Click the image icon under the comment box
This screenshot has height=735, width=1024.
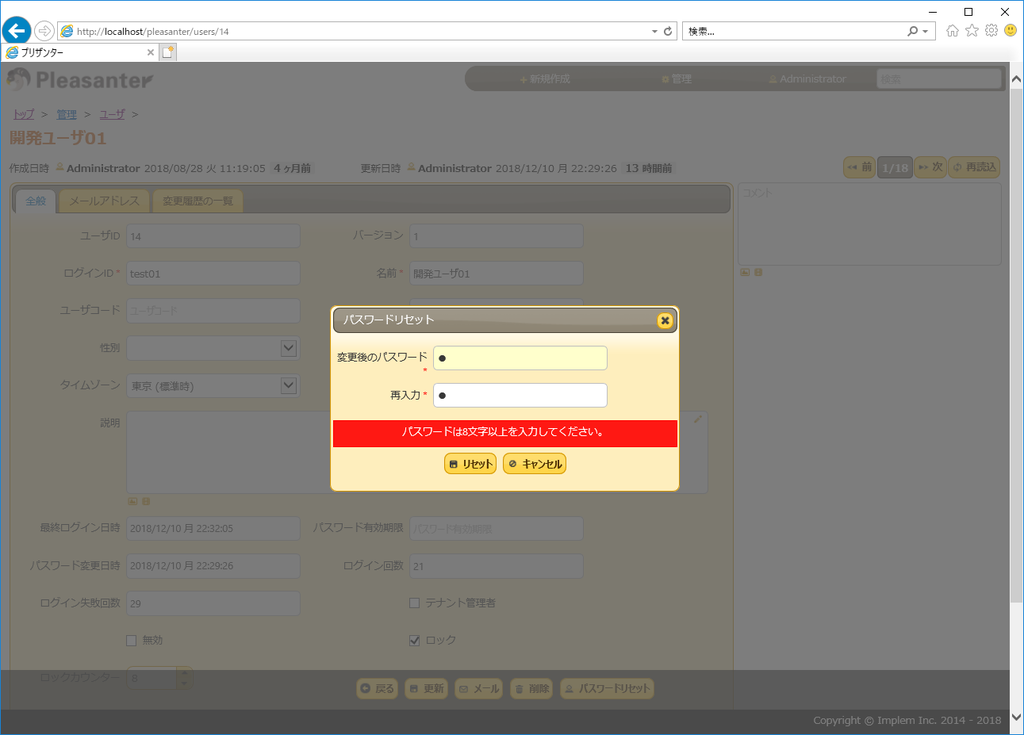click(745, 272)
